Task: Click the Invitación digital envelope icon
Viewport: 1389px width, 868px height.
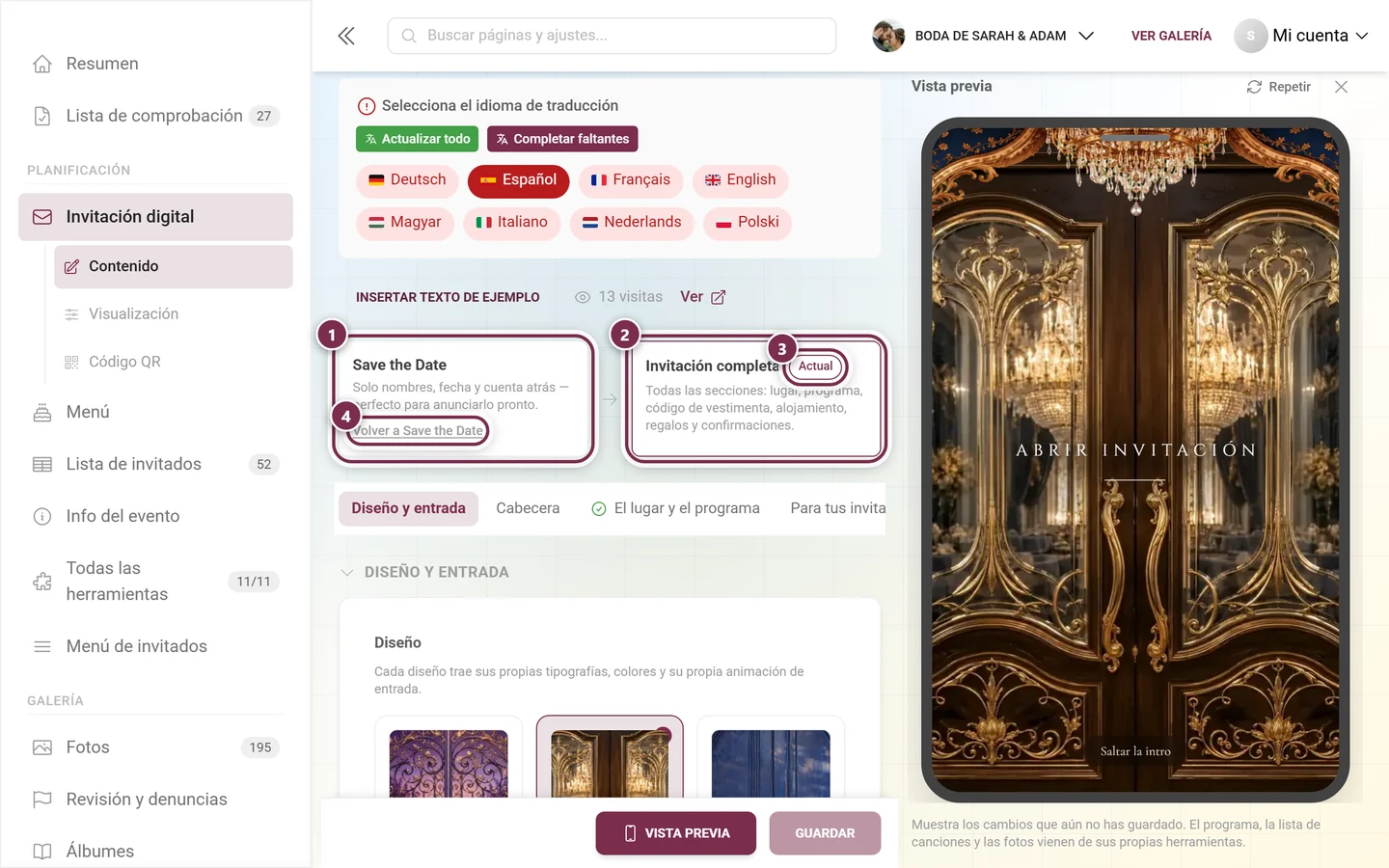Action: pyautogui.click(x=42, y=217)
